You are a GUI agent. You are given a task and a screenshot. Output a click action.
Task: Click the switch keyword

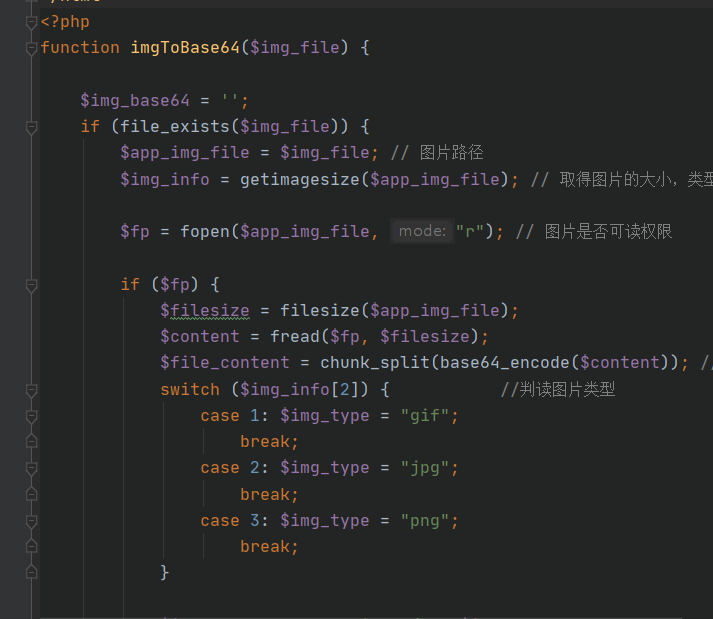click(190, 390)
